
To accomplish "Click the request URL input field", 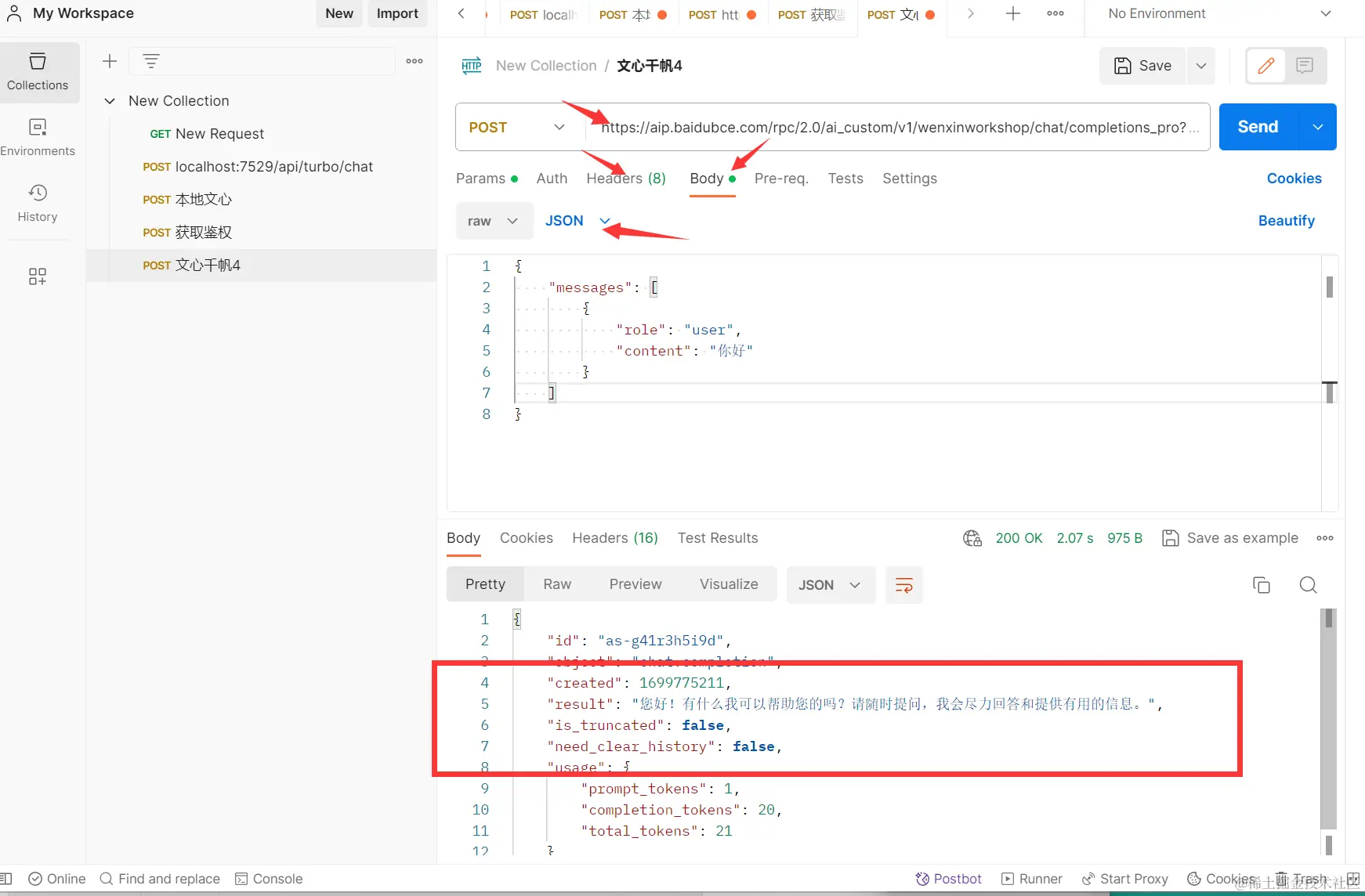I will coord(900,127).
